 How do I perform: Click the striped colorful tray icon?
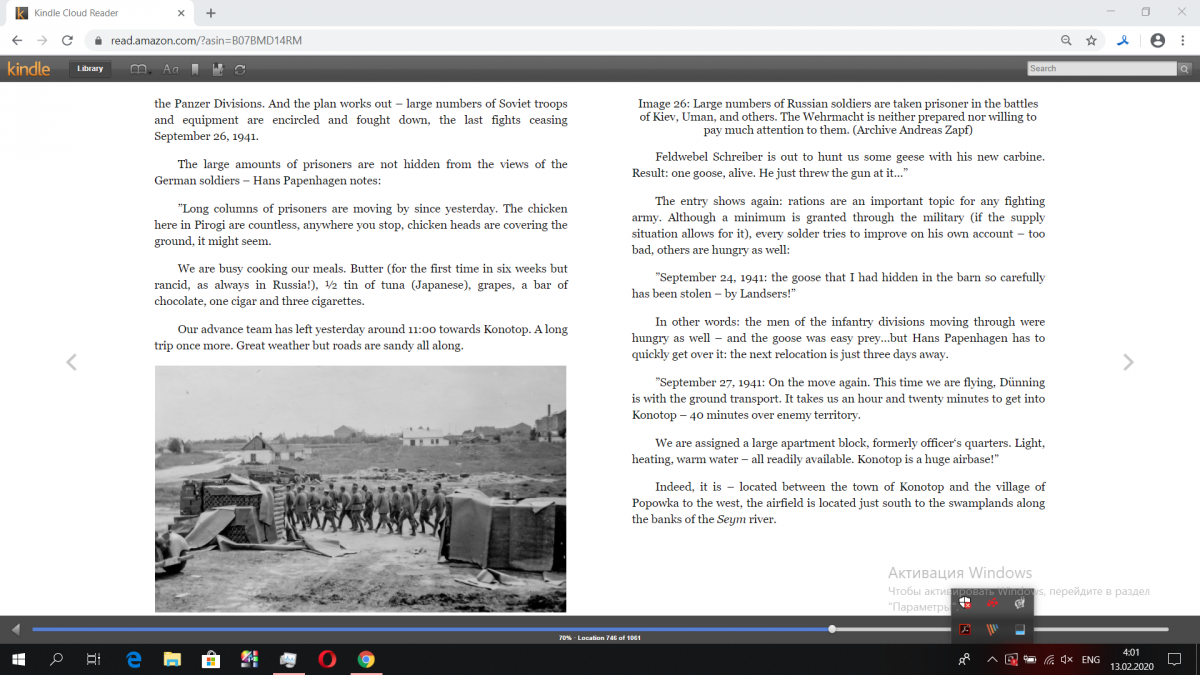click(993, 630)
